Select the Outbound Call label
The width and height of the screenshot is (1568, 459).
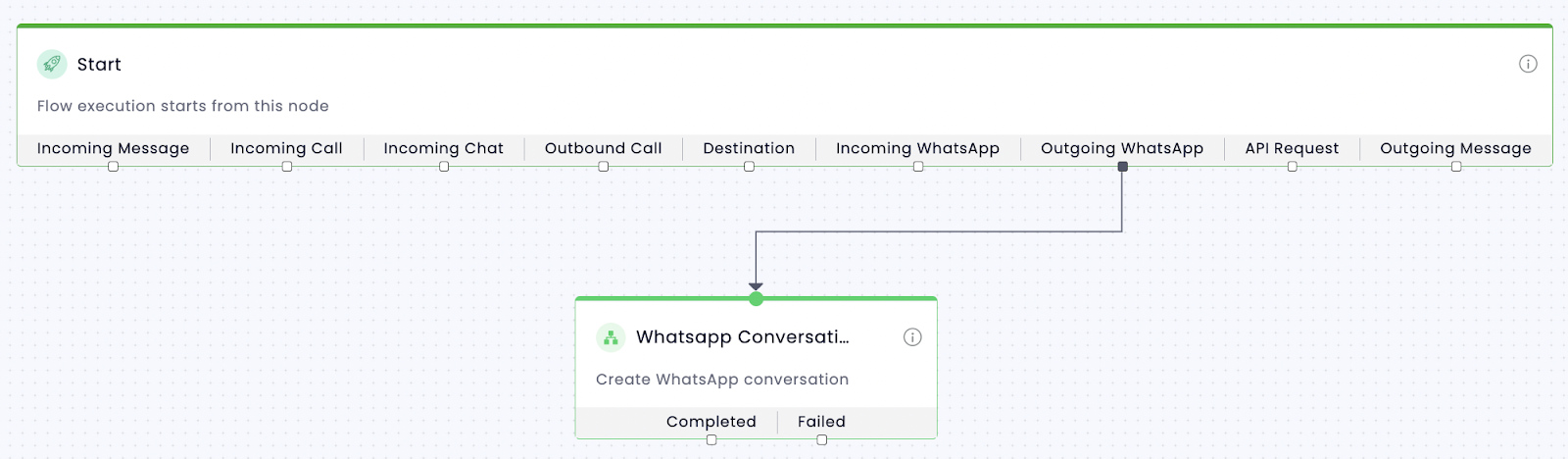(x=604, y=148)
